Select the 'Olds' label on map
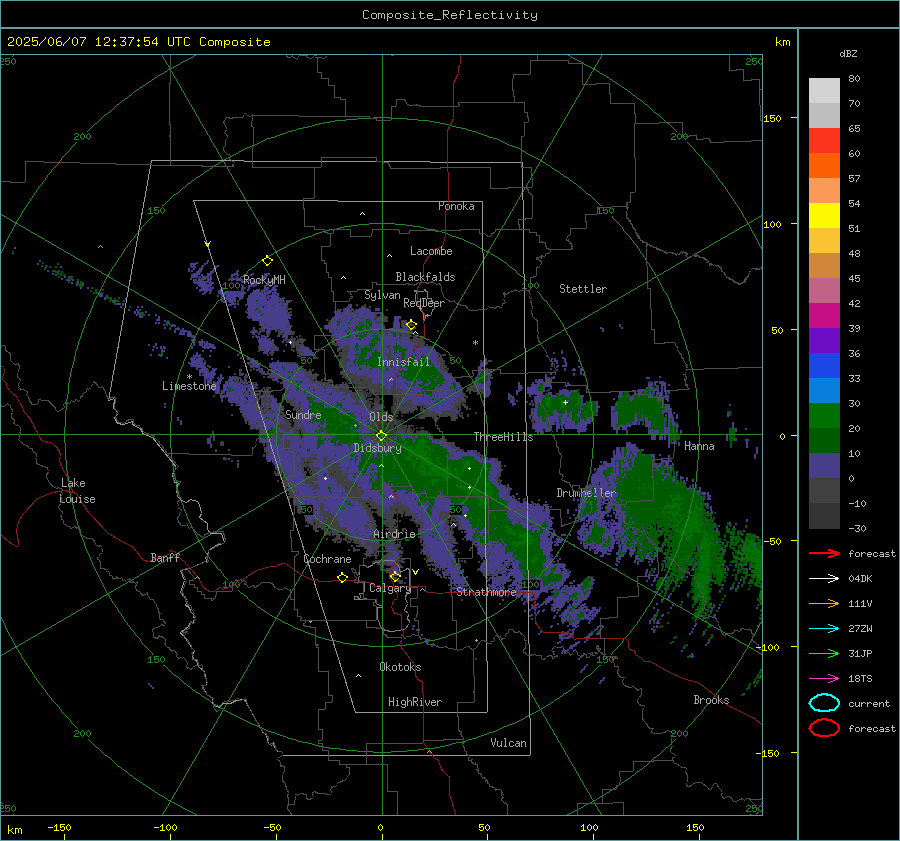This screenshot has width=900, height=841. (381, 417)
